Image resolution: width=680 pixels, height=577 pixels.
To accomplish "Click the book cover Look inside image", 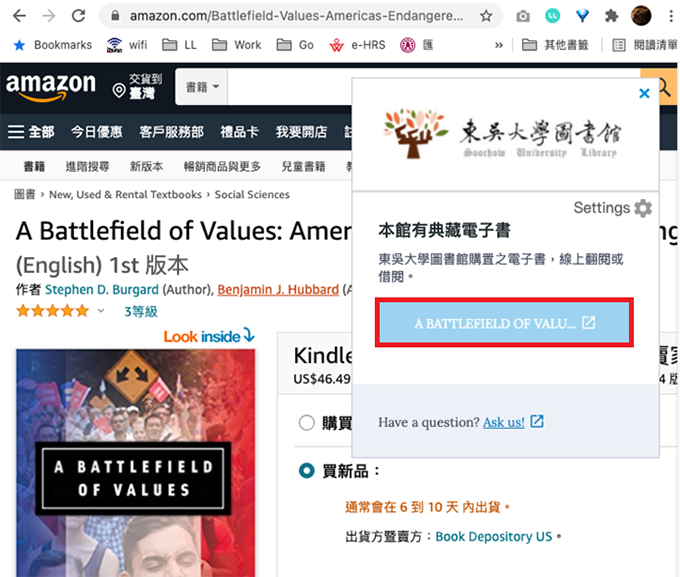I will [x=136, y=463].
